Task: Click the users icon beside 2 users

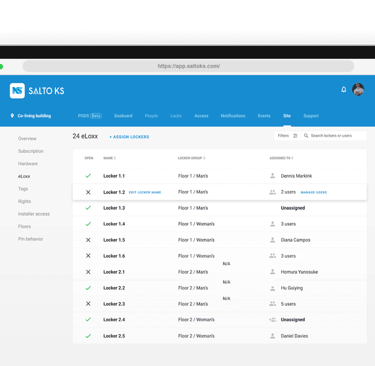Action: (x=272, y=192)
